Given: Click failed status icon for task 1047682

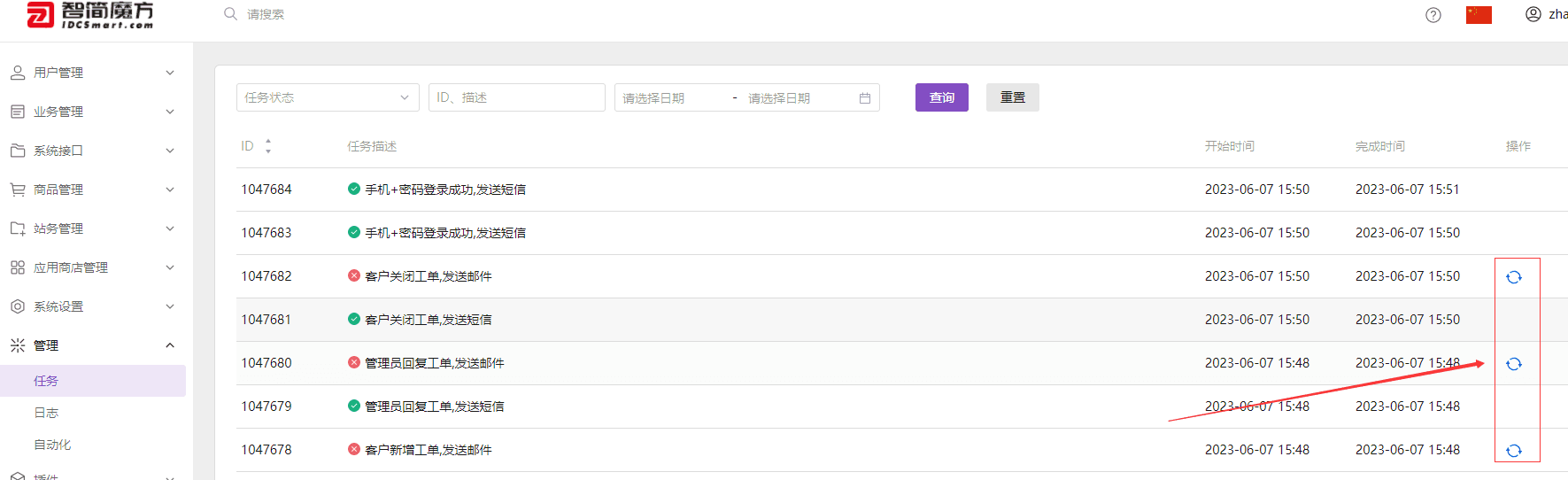Looking at the screenshot, I should 354,275.
